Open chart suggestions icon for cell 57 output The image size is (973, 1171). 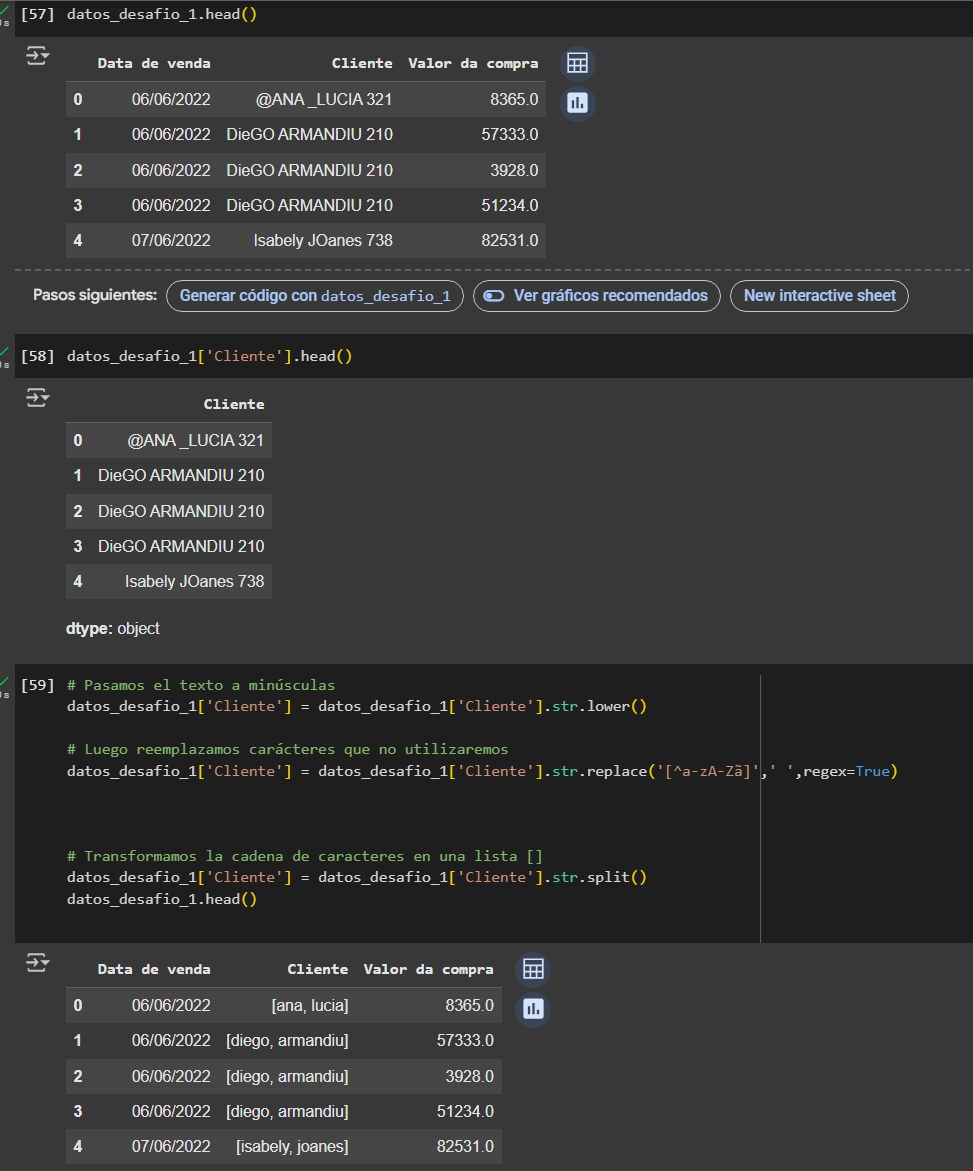pyautogui.click(x=577, y=102)
